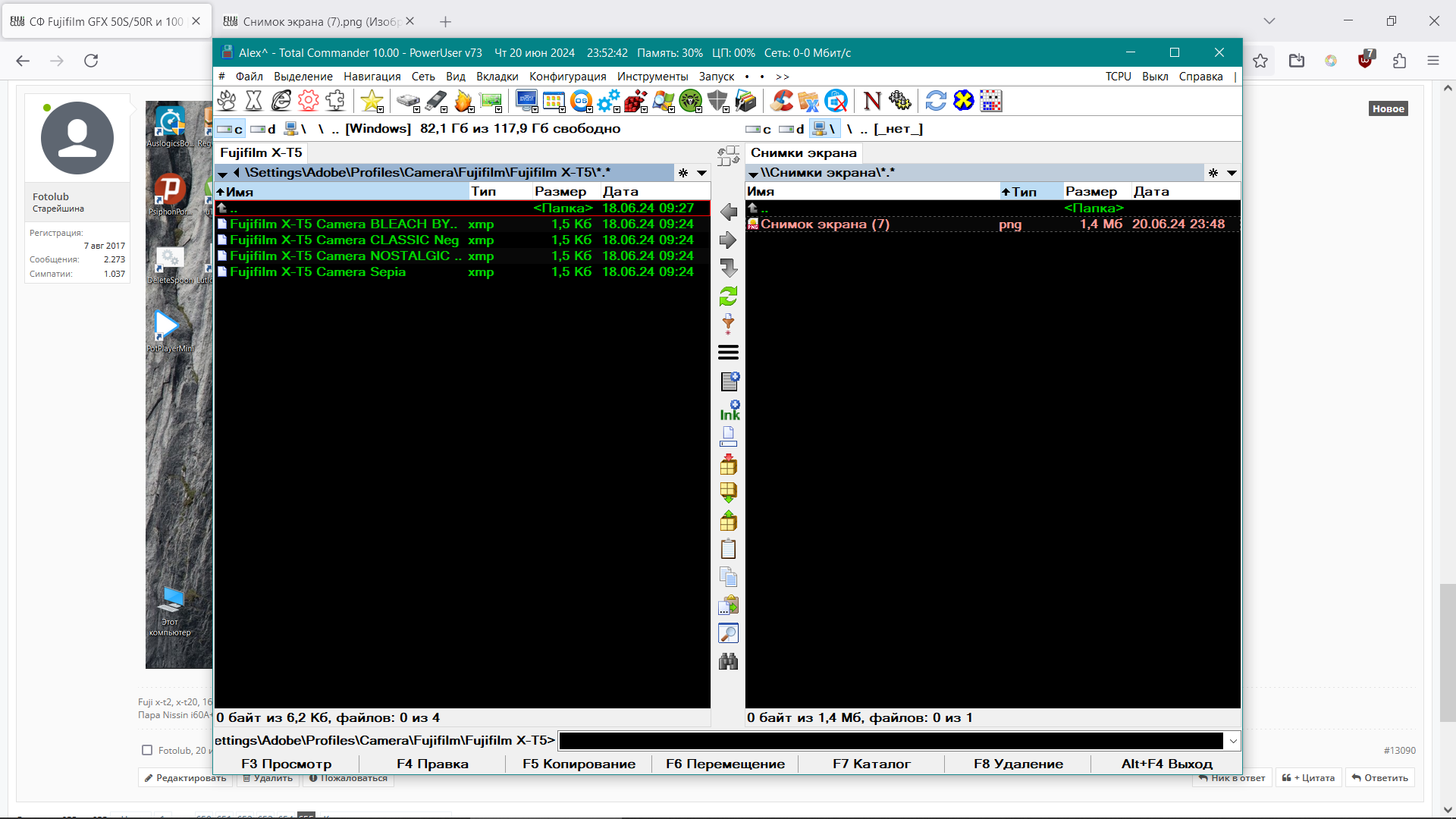Click the red letter N toolbar icon
Screen dimensions: 1456x819
pyautogui.click(x=872, y=101)
